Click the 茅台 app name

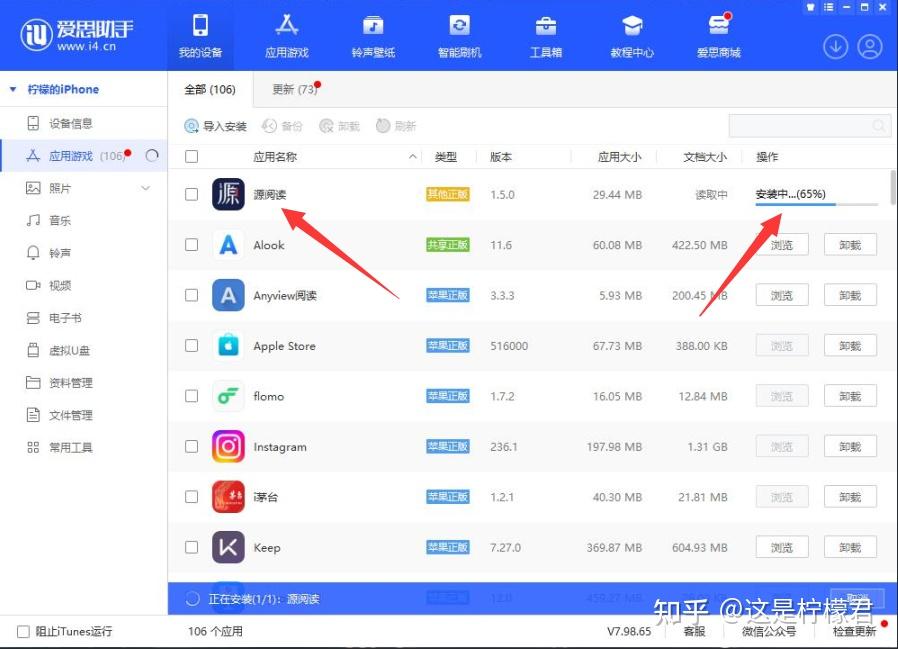pyautogui.click(x=265, y=497)
